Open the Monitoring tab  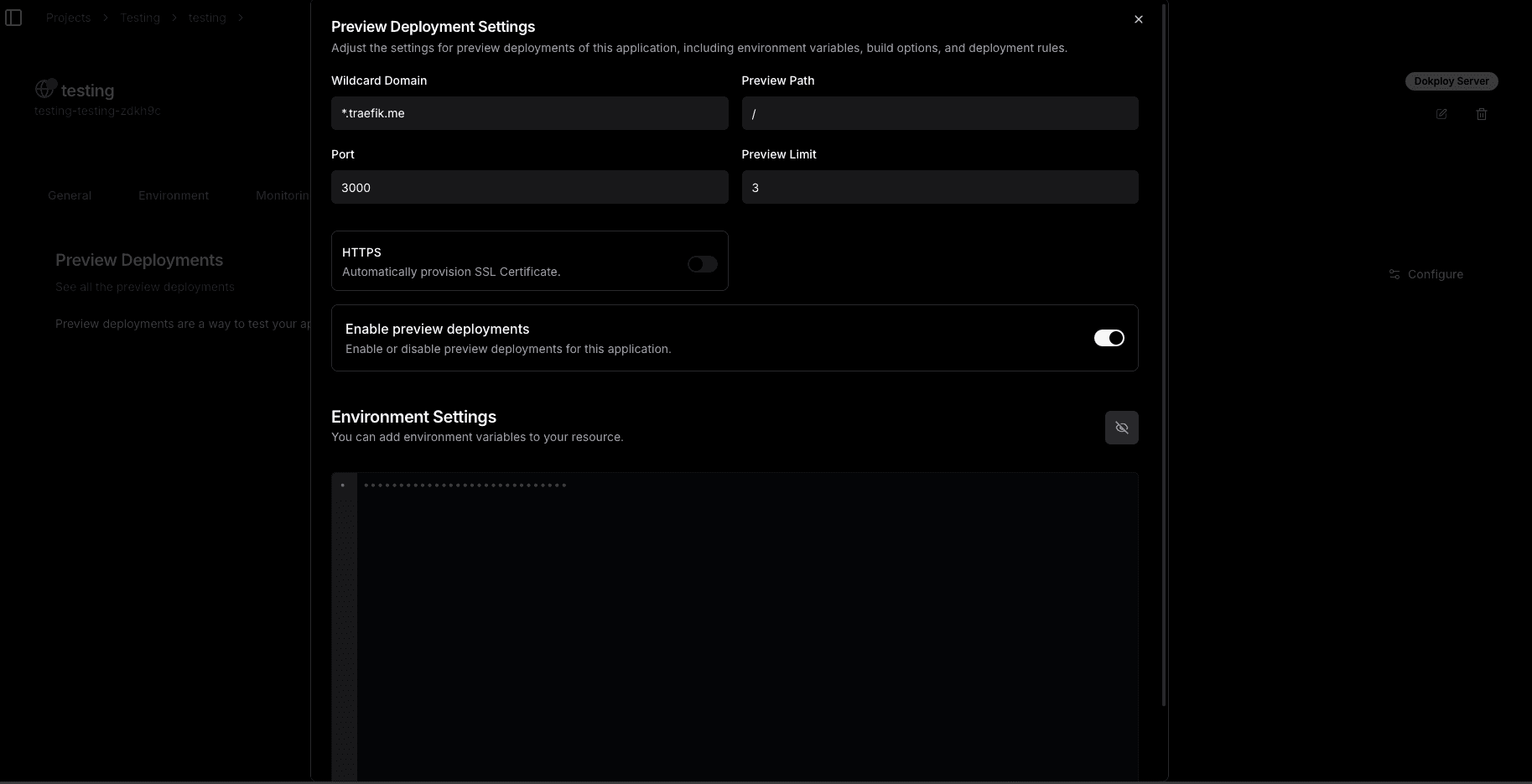coord(283,195)
